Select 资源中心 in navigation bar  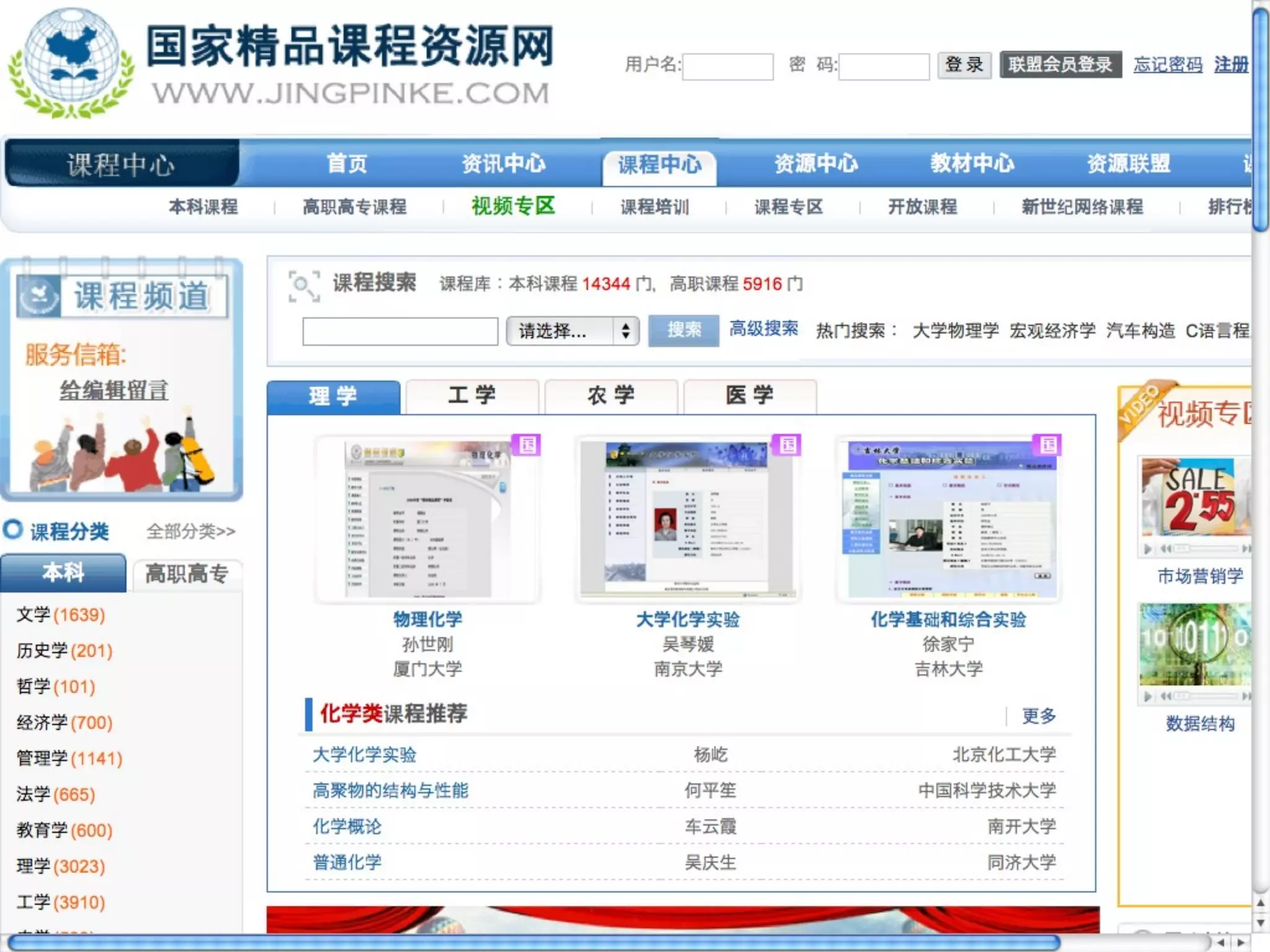815,164
